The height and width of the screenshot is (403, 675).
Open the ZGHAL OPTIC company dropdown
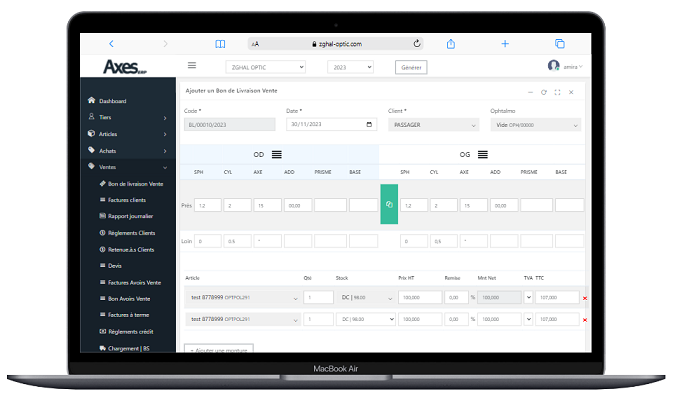click(x=266, y=67)
